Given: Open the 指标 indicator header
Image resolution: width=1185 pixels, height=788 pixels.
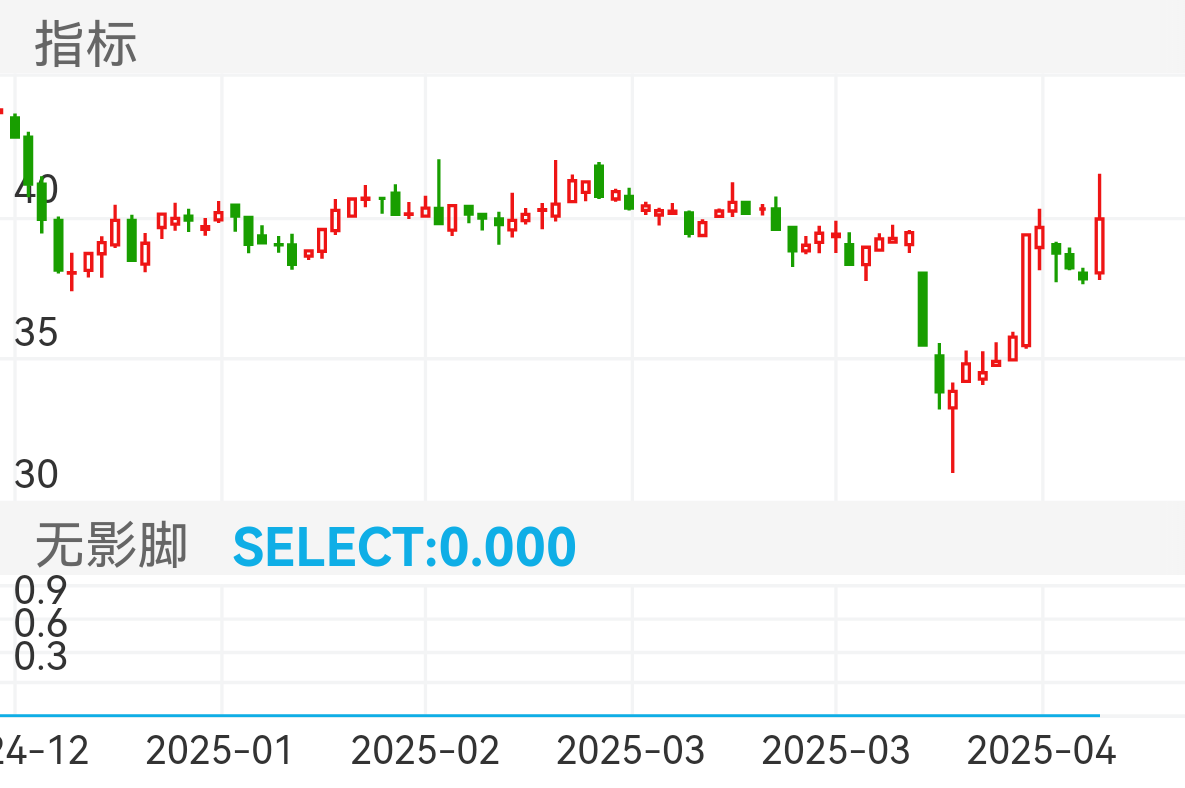Looking at the screenshot, I should (x=86, y=45).
